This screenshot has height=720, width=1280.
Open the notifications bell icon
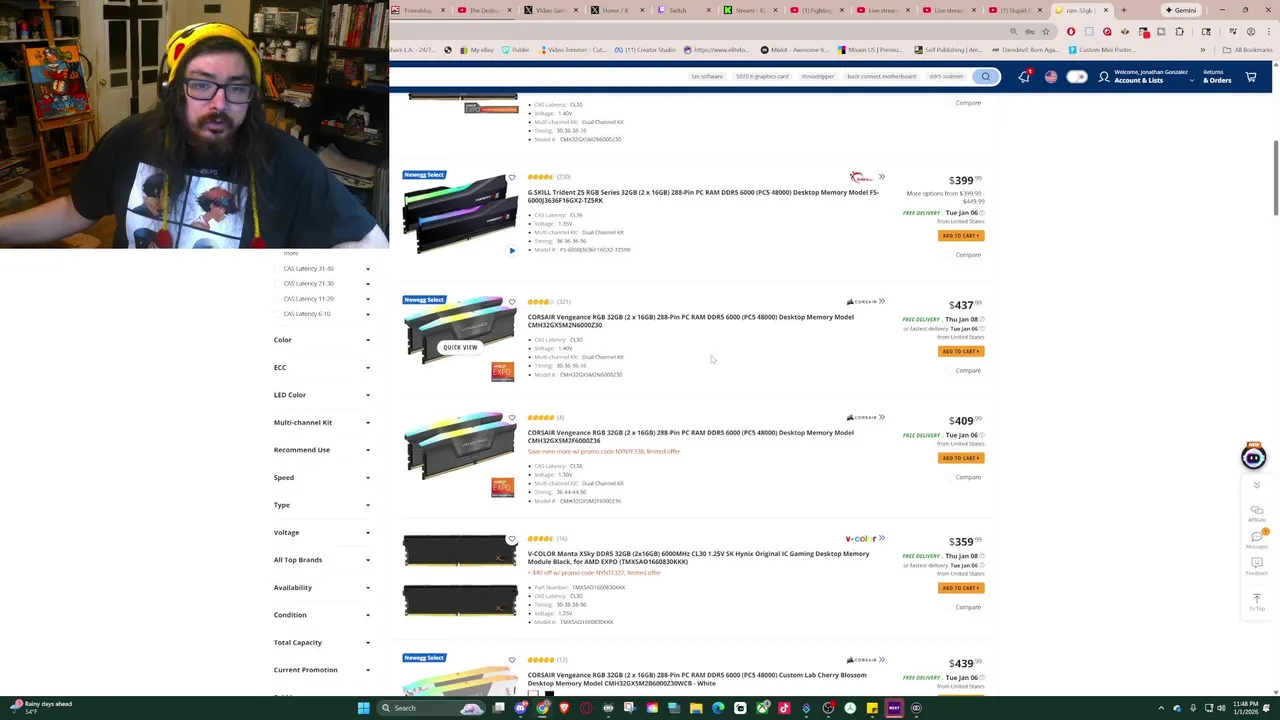click(1024, 77)
